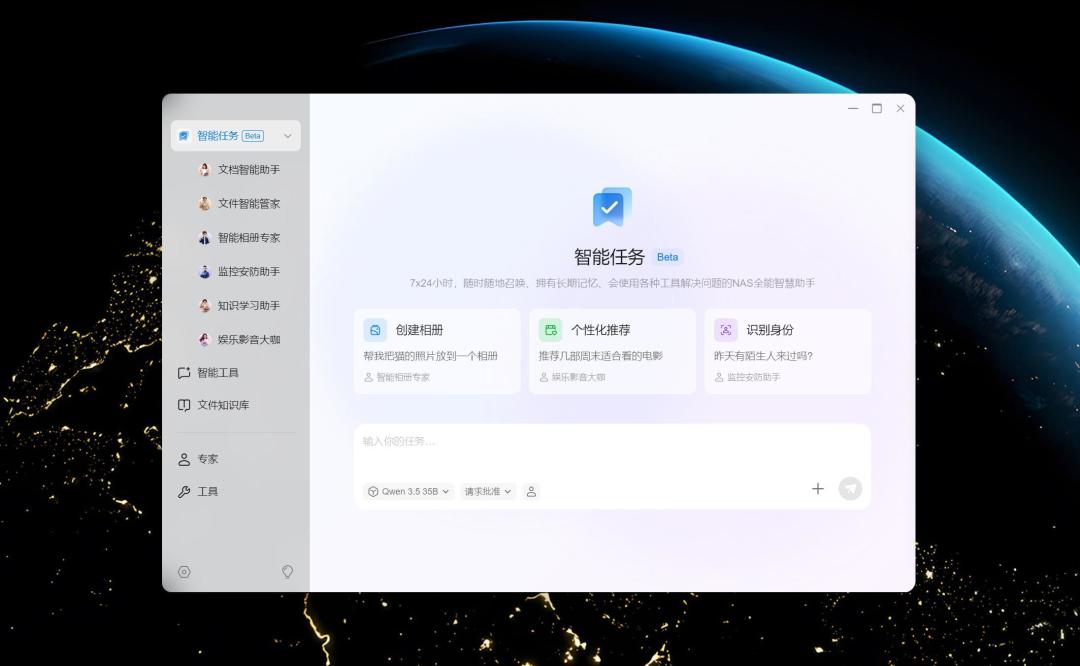This screenshot has width=1080, height=666.
Task: Click the 娱乐影音大咖 avatar icon
Action: [x=204, y=339]
